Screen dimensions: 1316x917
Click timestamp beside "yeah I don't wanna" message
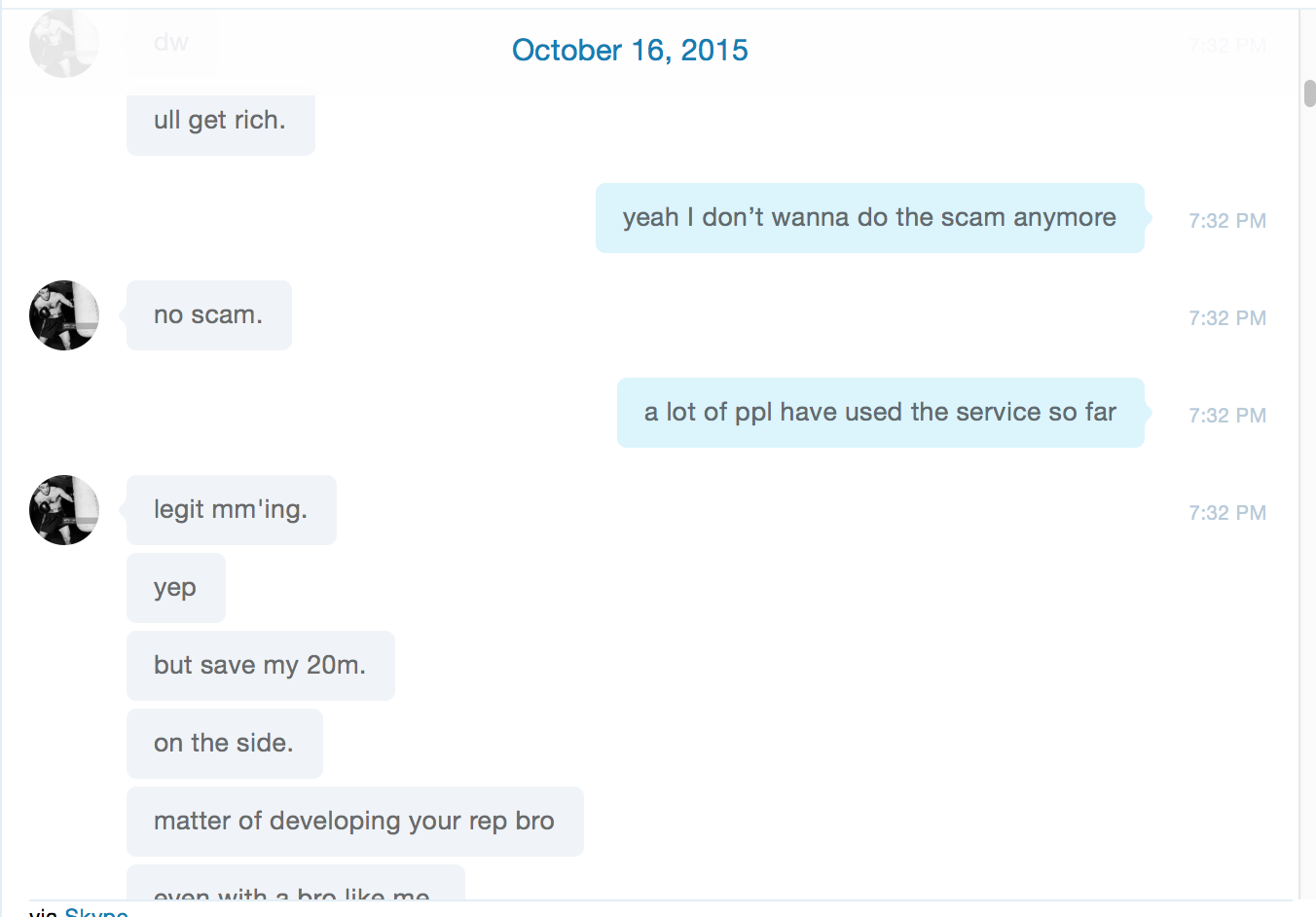(x=1227, y=221)
